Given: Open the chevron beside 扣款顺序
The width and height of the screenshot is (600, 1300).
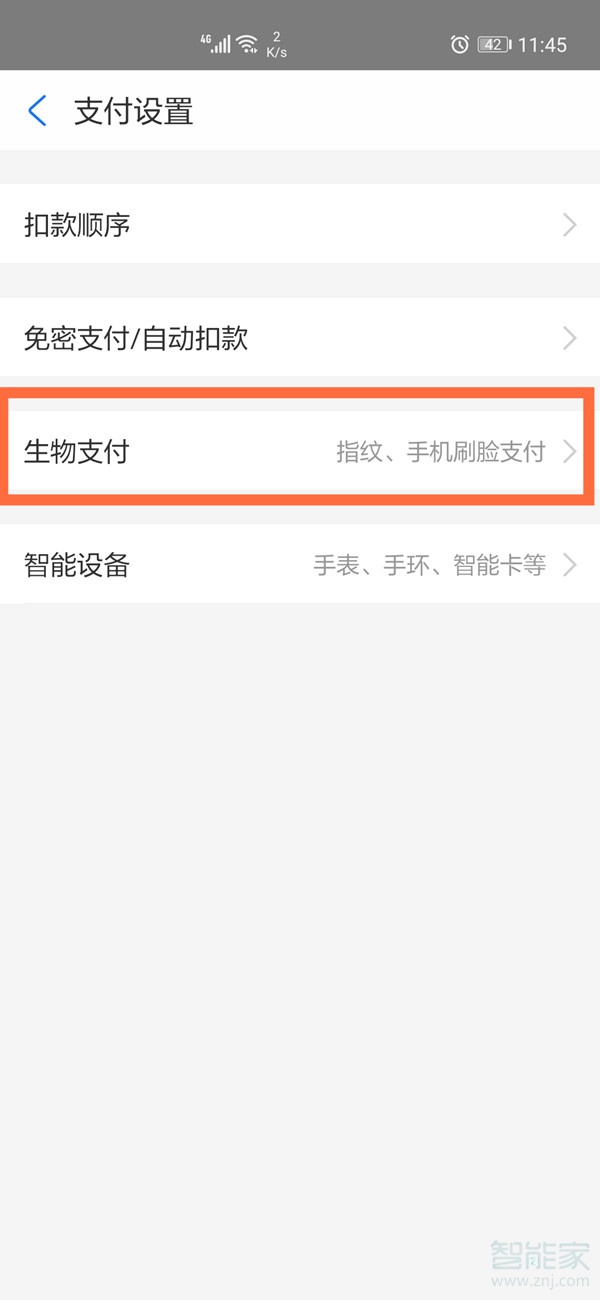Looking at the screenshot, I should pos(570,225).
